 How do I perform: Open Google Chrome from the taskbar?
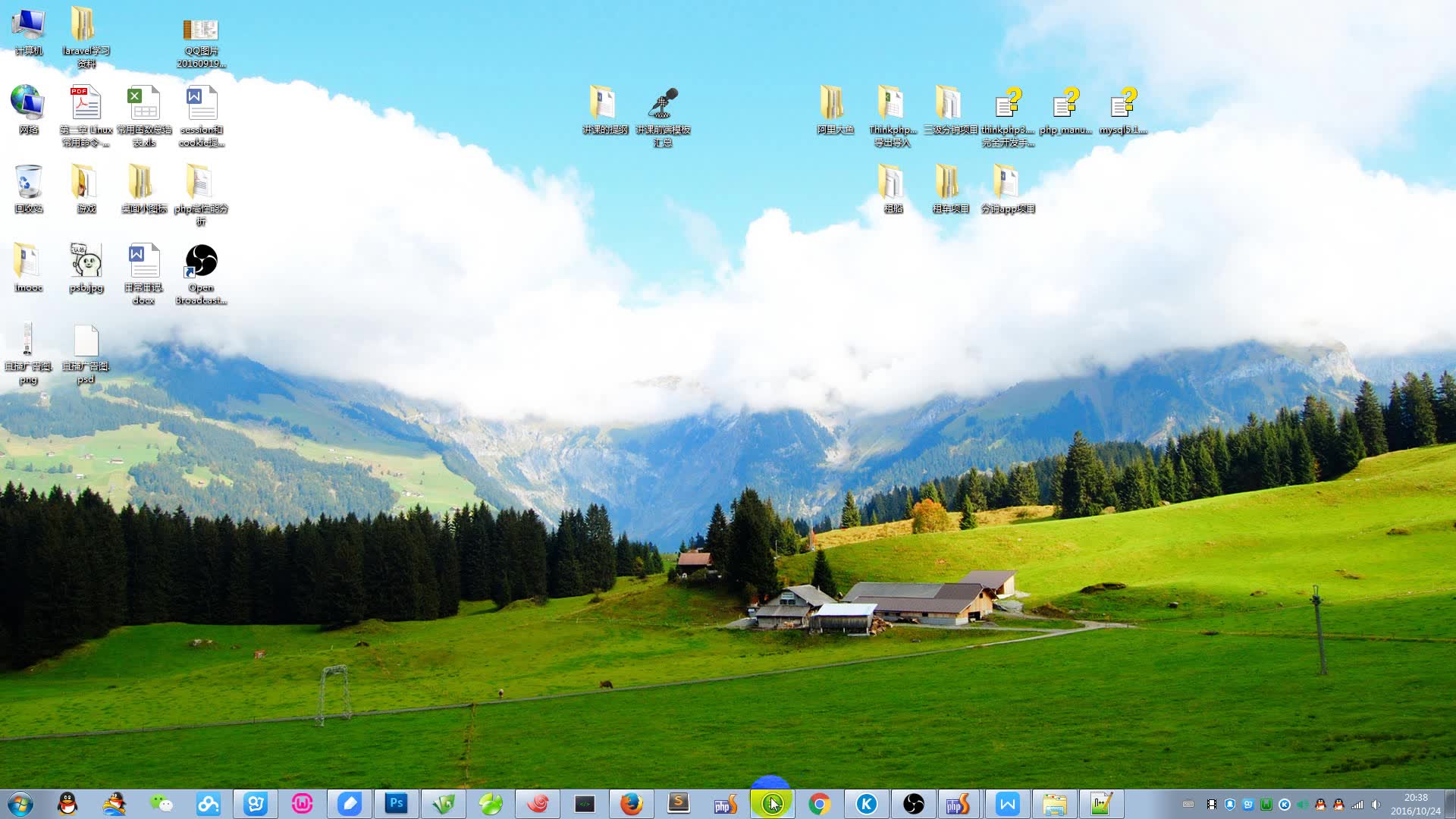(819, 804)
